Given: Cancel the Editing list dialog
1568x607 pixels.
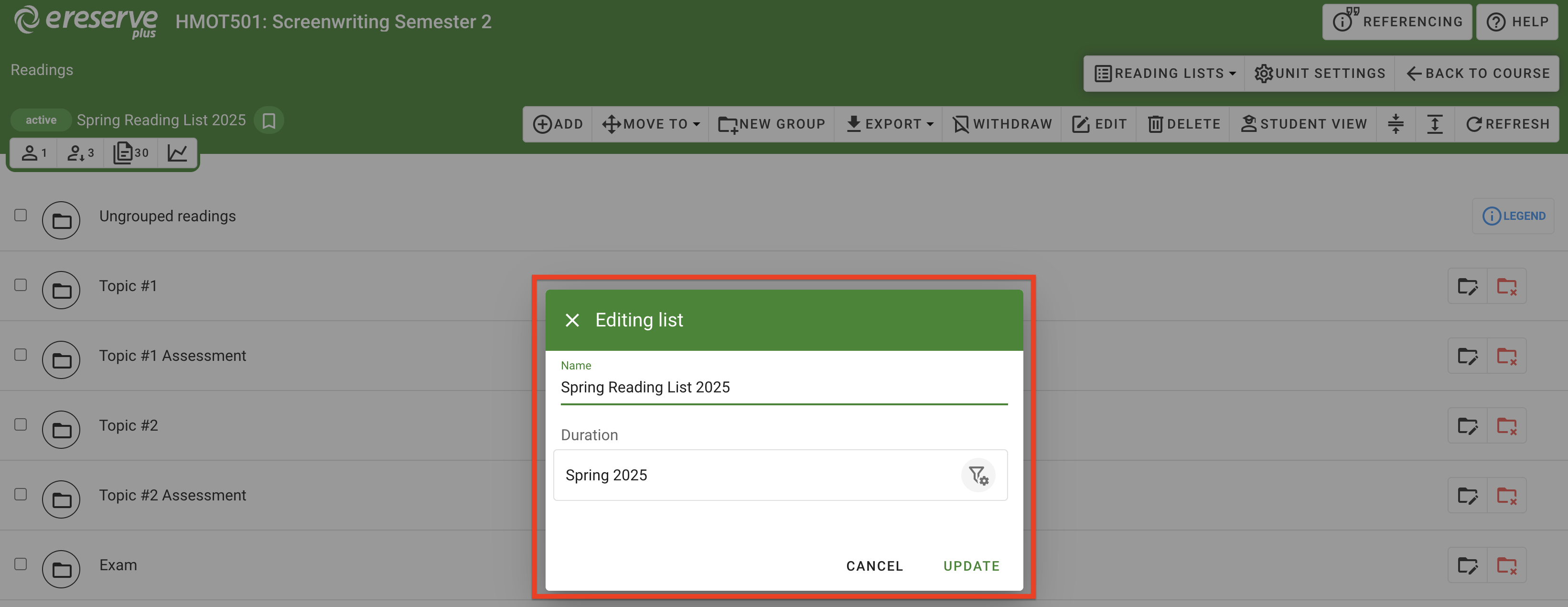Looking at the screenshot, I should point(874,565).
